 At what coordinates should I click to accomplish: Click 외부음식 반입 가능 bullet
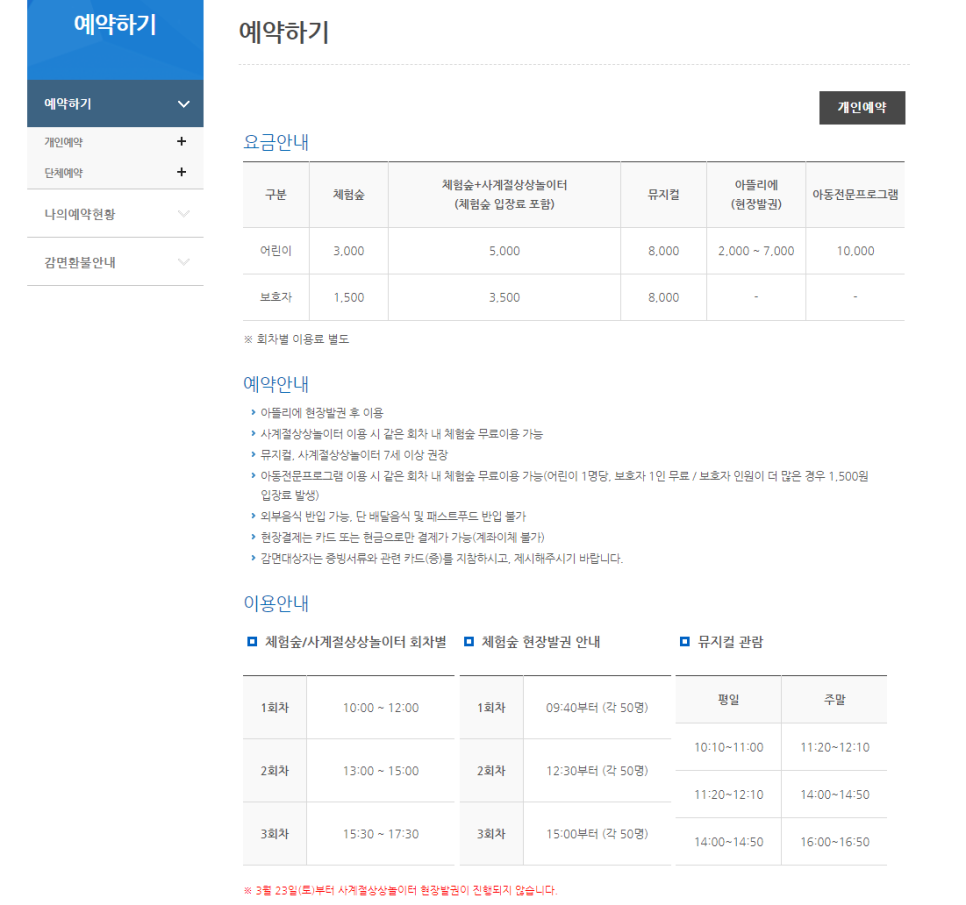393,516
